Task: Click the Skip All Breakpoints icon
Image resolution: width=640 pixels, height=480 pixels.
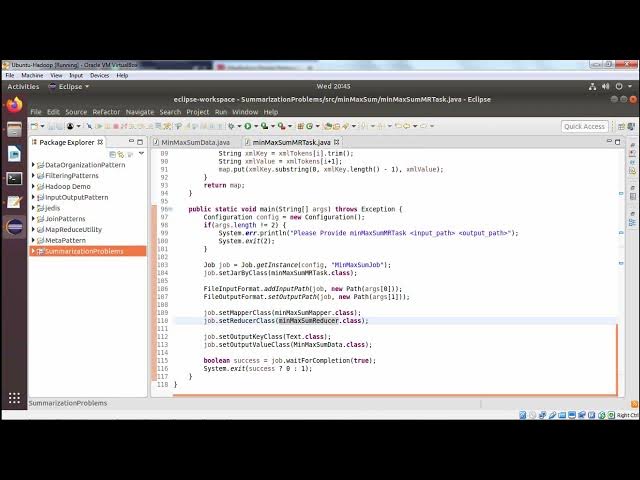Action: point(89,127)
